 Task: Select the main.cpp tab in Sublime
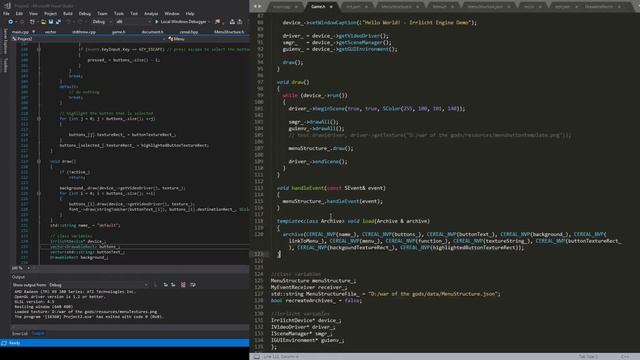coord(282,7)
